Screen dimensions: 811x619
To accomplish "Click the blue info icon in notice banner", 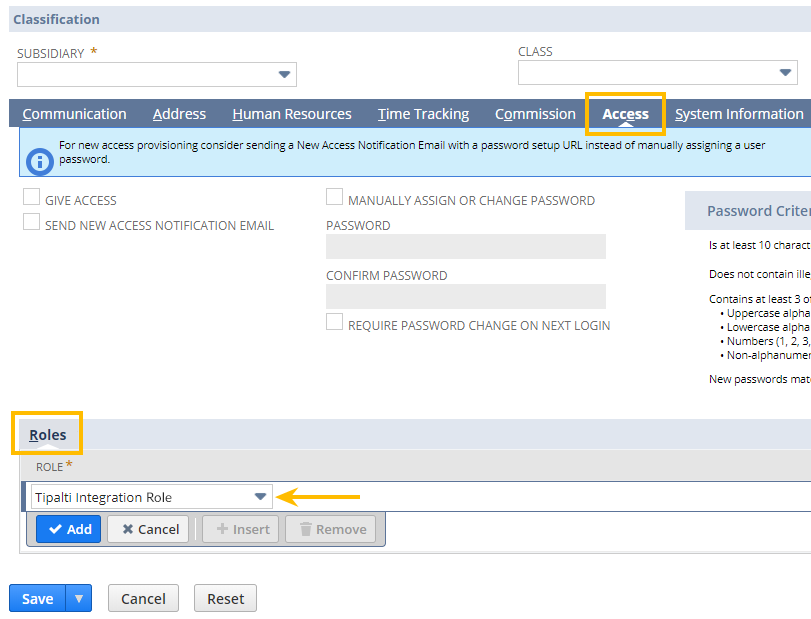I will tap(39, 162).
